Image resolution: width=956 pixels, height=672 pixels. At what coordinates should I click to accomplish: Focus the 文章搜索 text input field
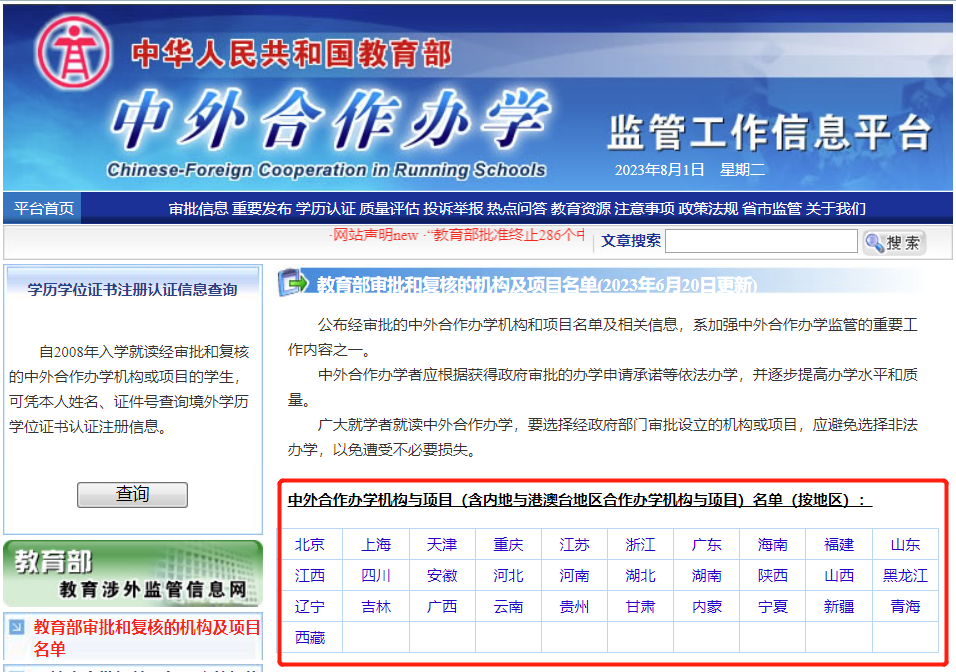click(x=761, y=241)
